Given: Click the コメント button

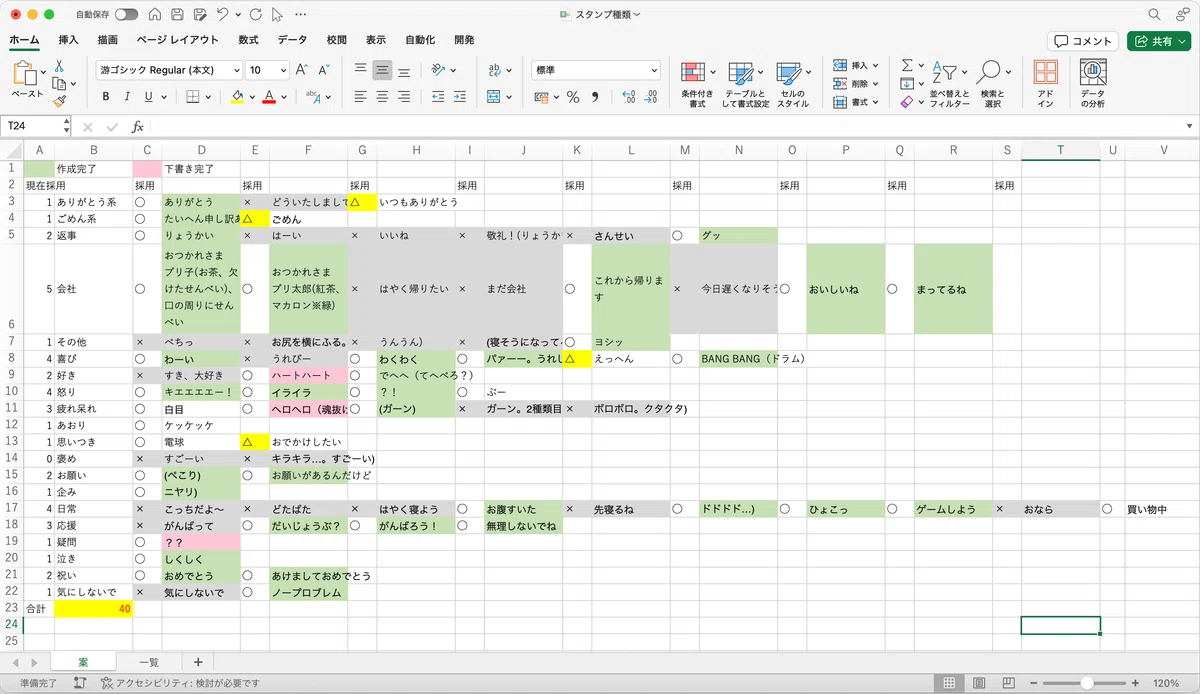Looking at the screenshot, I should (1082, 41).
